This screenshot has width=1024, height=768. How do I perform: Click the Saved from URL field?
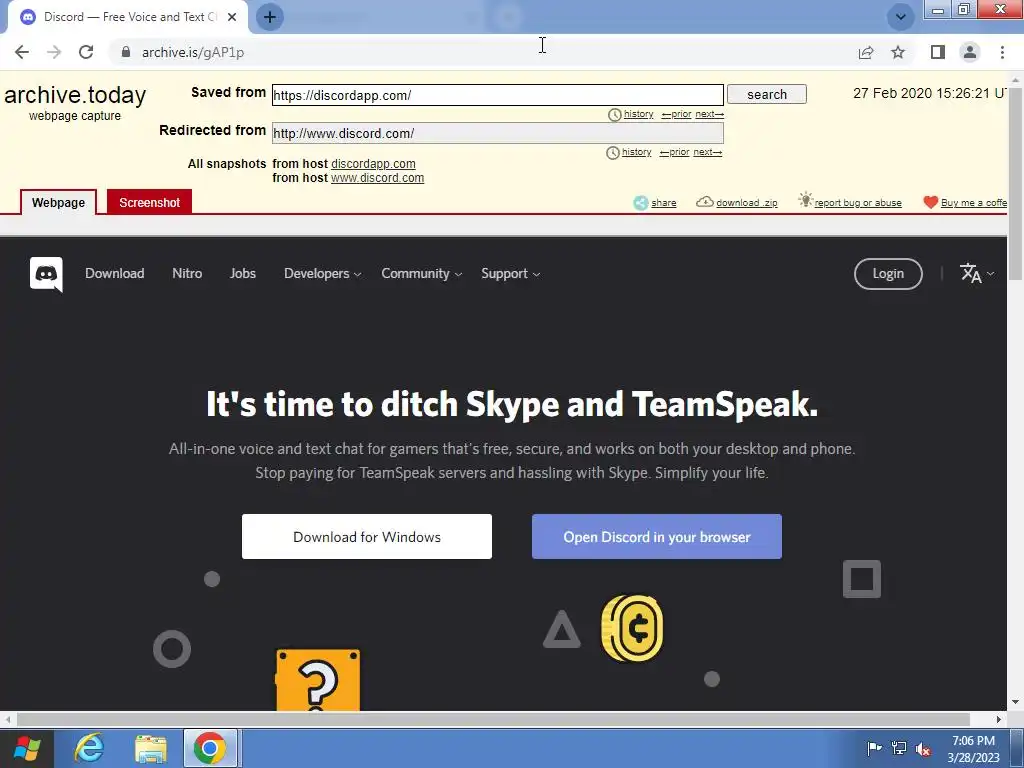tap(498, 95)
